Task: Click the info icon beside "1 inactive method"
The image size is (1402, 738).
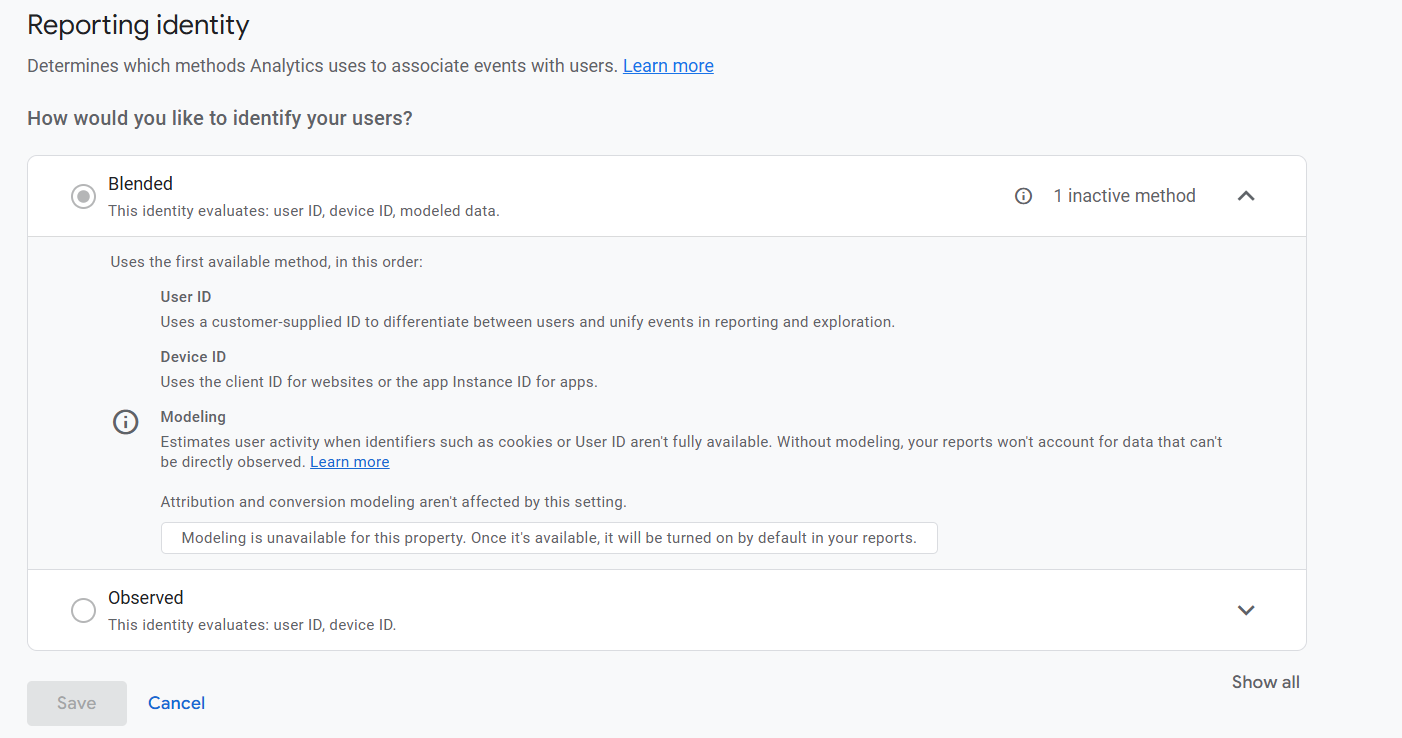Action: coord(1023,196)
